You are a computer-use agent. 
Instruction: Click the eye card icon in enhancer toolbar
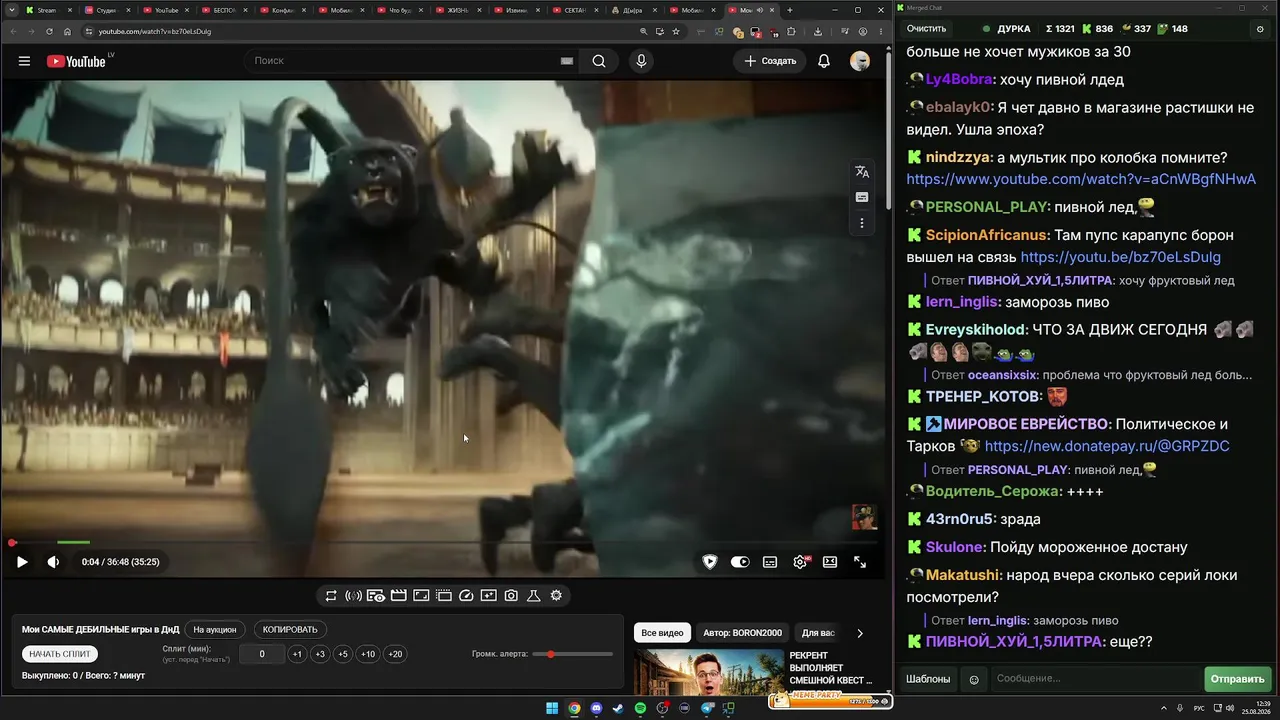pyautogui.click(x=376, y=596)
